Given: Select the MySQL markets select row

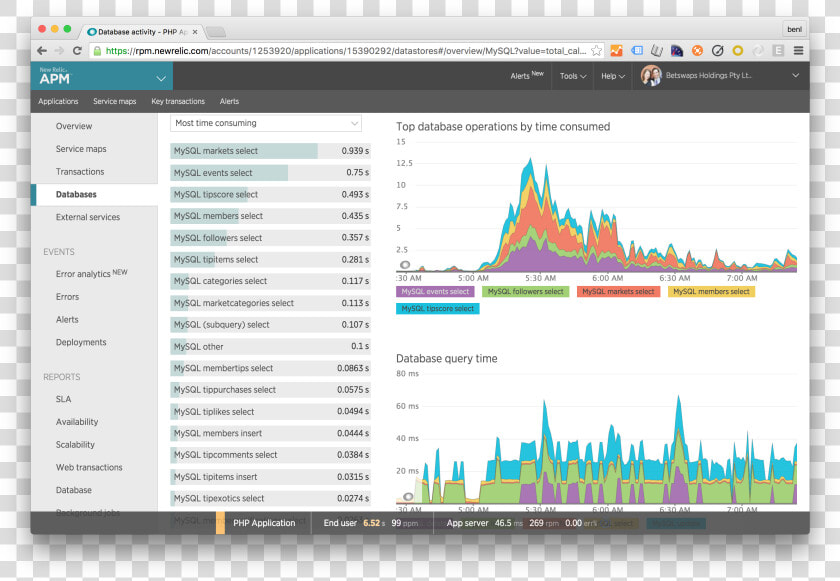Looking at the screenshot, I should pyautogui.click(x=271, y=151).
